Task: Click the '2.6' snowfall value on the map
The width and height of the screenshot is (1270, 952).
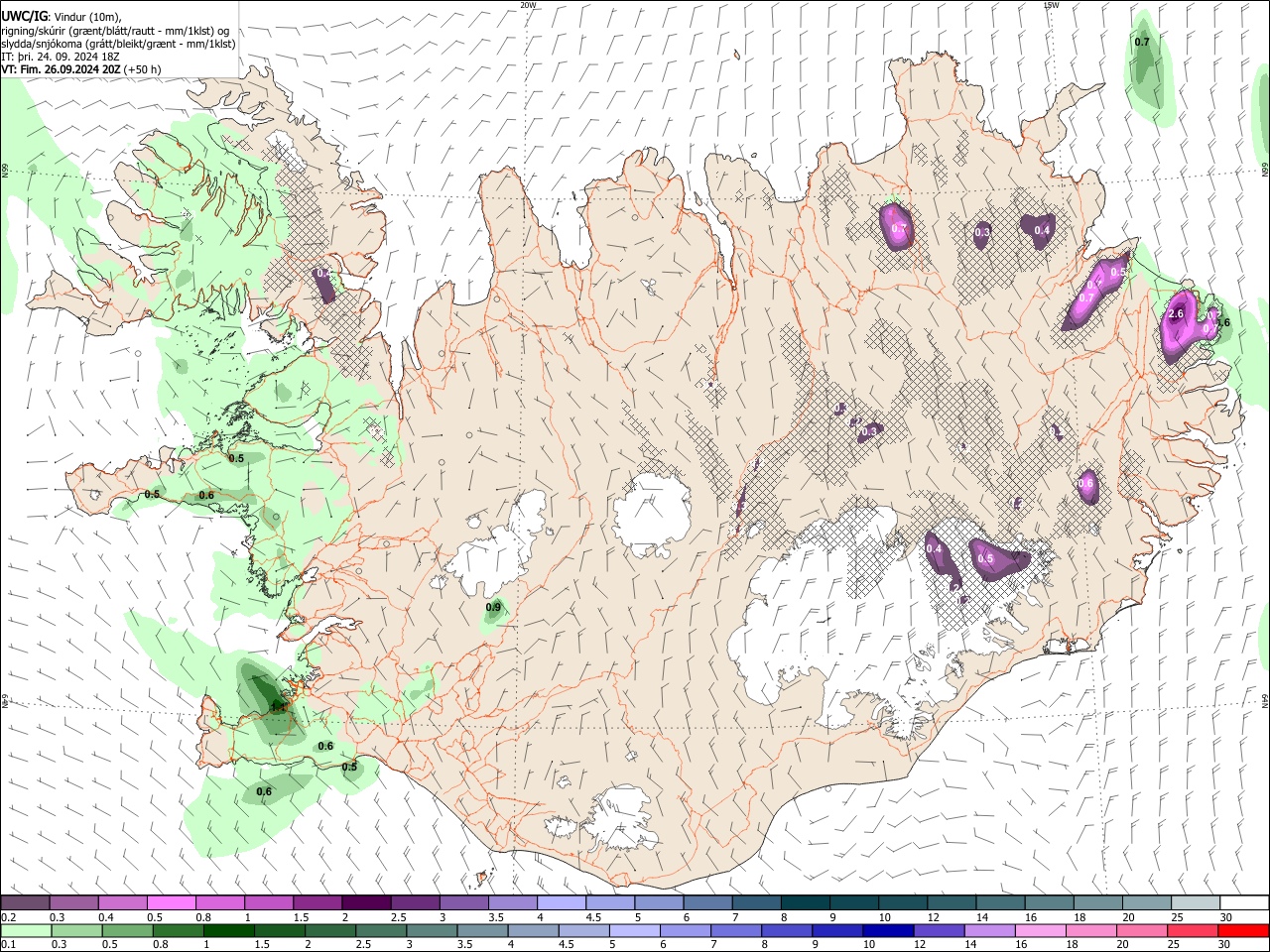Action: (x=1177, y=314)
